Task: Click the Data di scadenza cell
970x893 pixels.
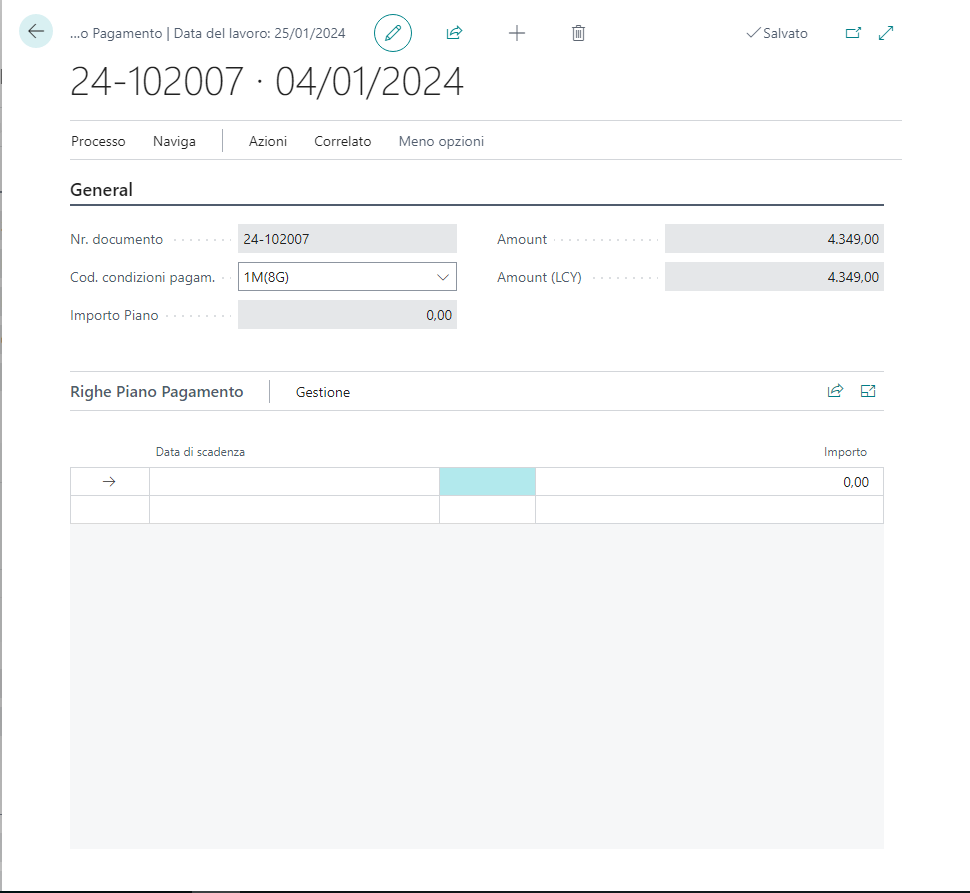Action: point(294,482)
